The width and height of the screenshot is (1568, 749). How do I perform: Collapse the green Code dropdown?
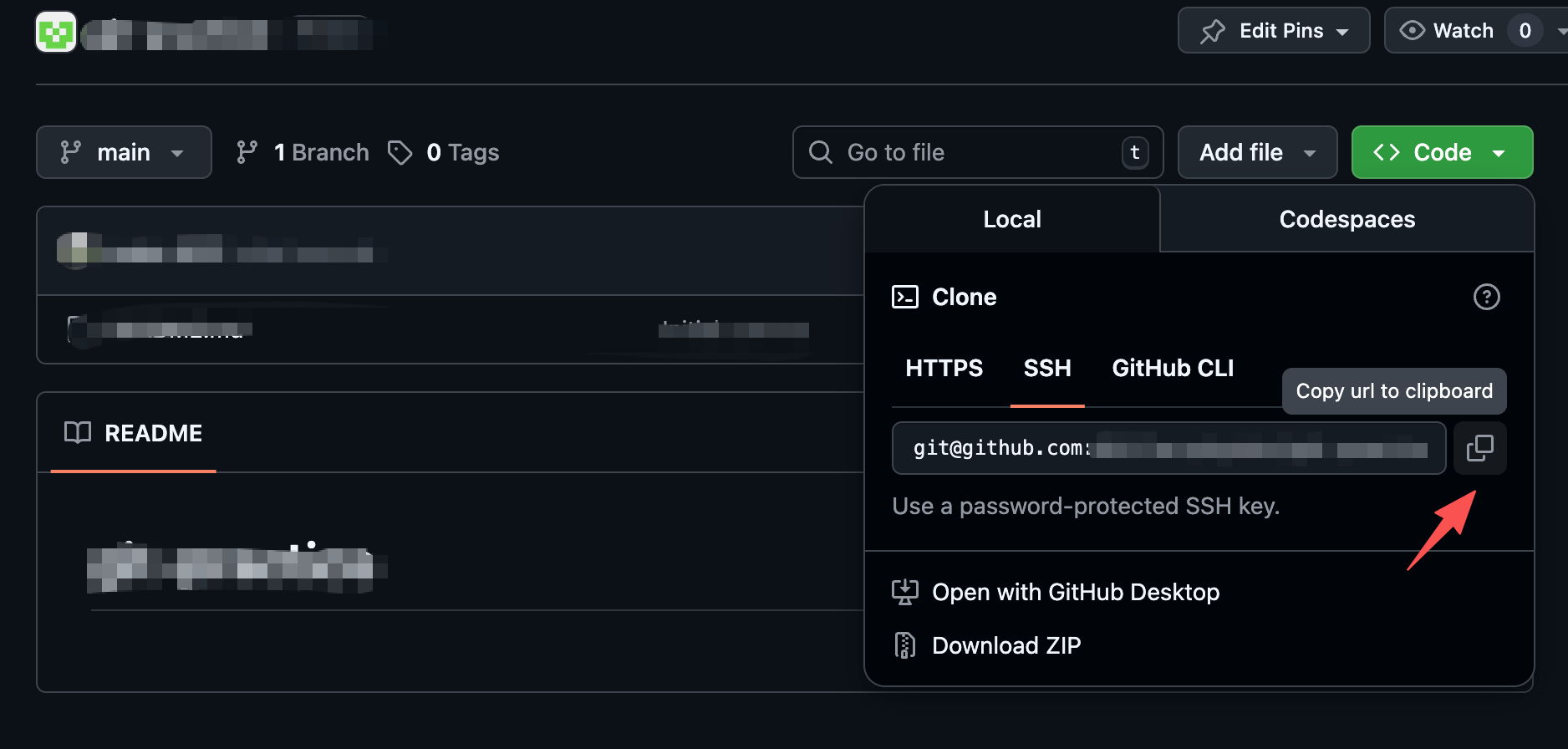(x=1441, y=152)
